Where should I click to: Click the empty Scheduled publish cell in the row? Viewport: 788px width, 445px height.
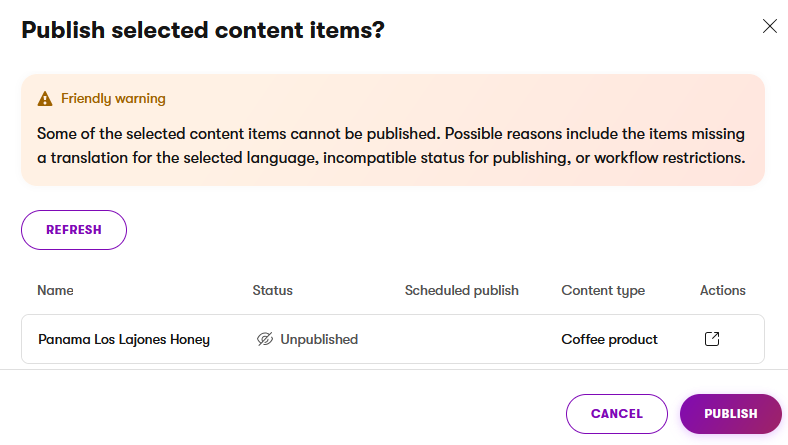point(461,339)
